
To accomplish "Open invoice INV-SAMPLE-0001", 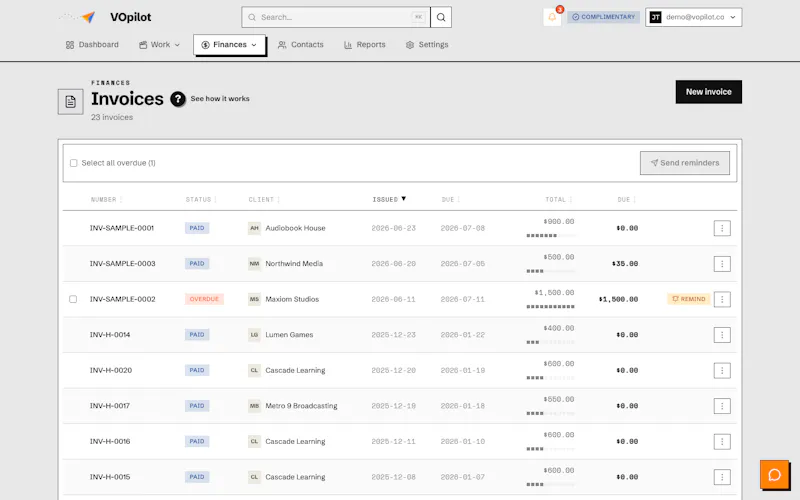I will [x=121, y=228].
